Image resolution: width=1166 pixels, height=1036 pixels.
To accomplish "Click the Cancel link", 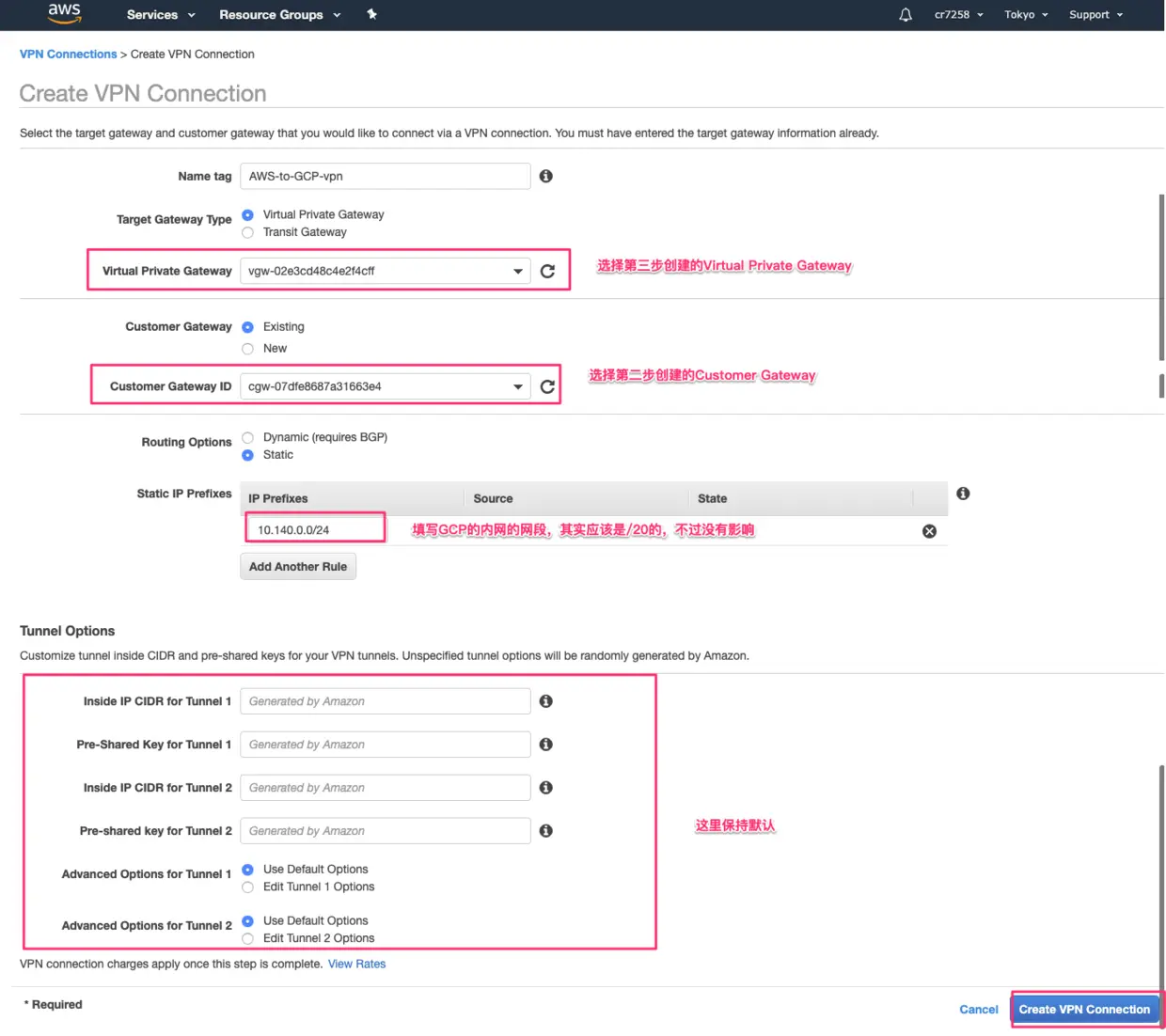I will 979,1010.
